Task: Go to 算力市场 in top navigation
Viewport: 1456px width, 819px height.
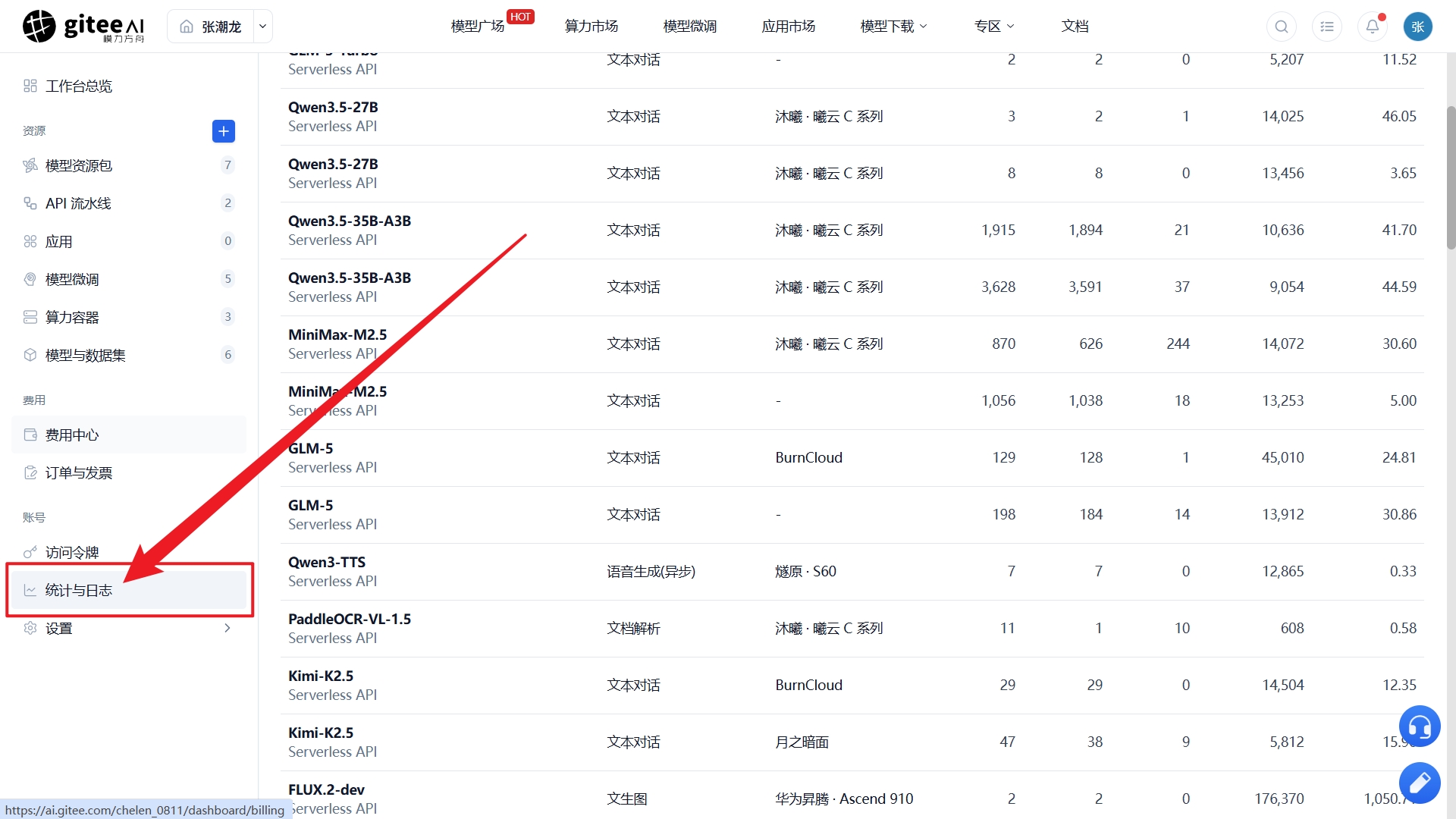Action: pyautogui.click(x=591, y=27)
